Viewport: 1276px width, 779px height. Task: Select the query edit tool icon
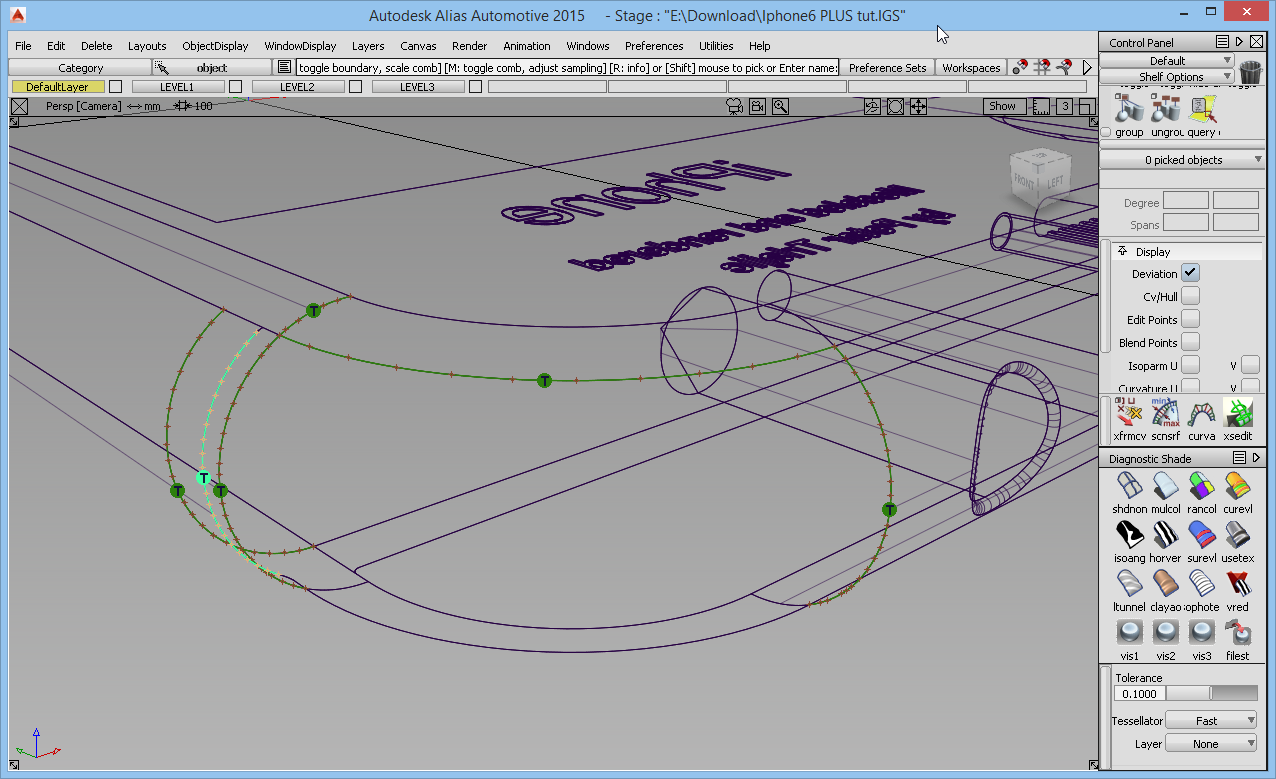pyautogui.click(x=1202, y=109)
